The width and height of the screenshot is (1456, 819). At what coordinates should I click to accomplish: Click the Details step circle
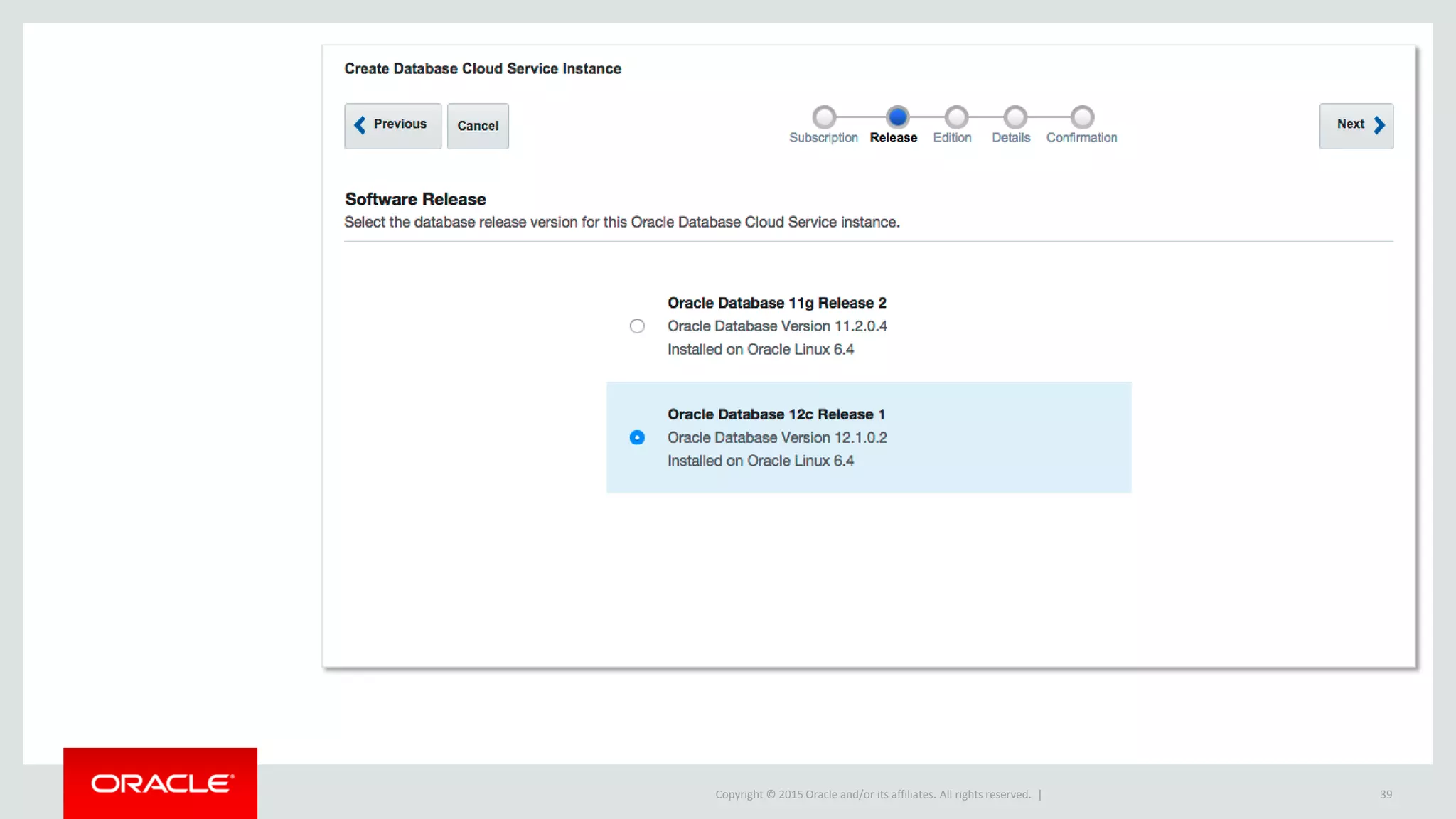(1015, 117)
